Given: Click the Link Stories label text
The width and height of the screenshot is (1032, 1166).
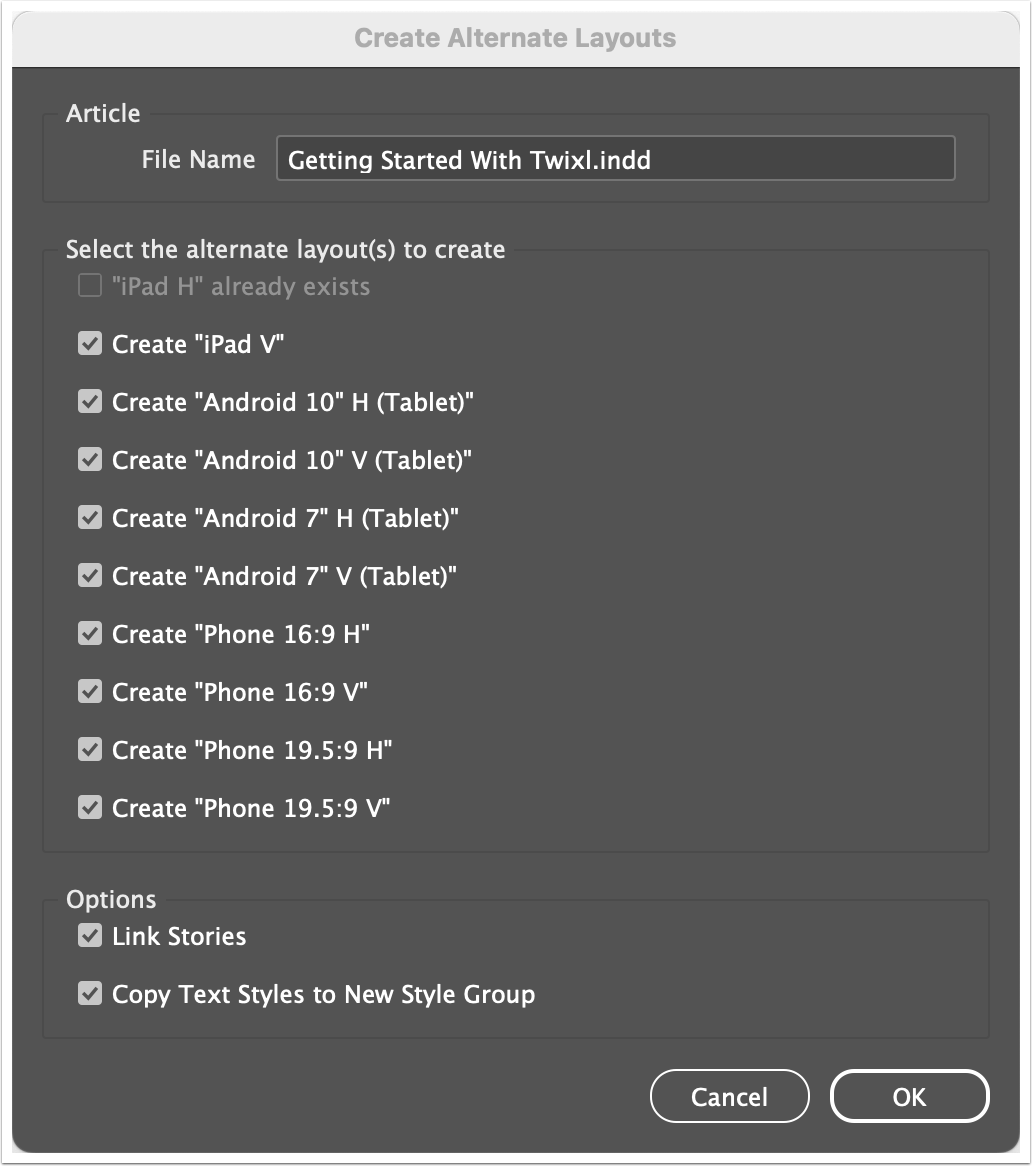Looking at the screenshot, I should [179, 936].
